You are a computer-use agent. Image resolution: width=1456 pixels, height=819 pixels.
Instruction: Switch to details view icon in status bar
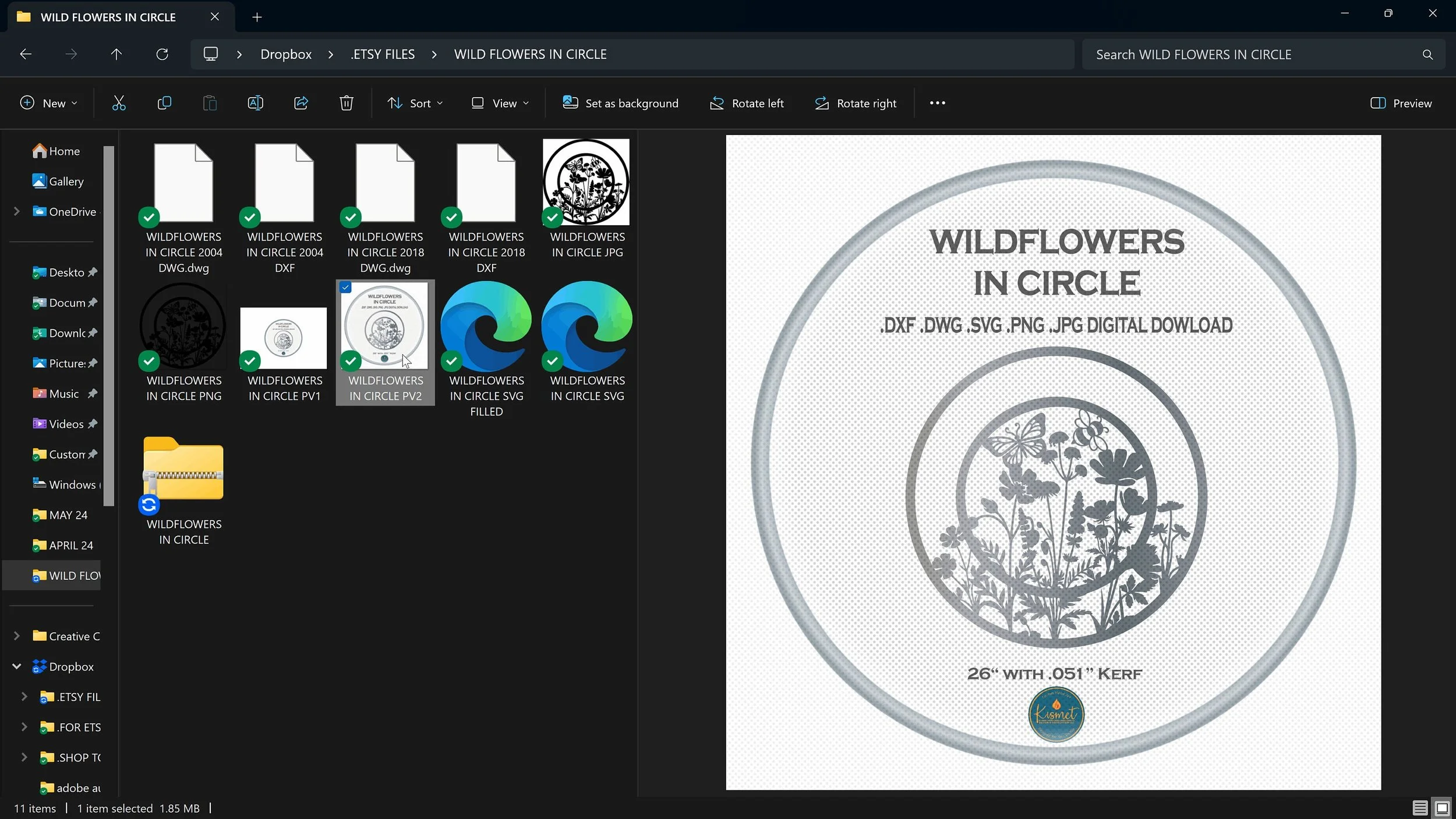pyautogui.click(x=1420, y=808)
